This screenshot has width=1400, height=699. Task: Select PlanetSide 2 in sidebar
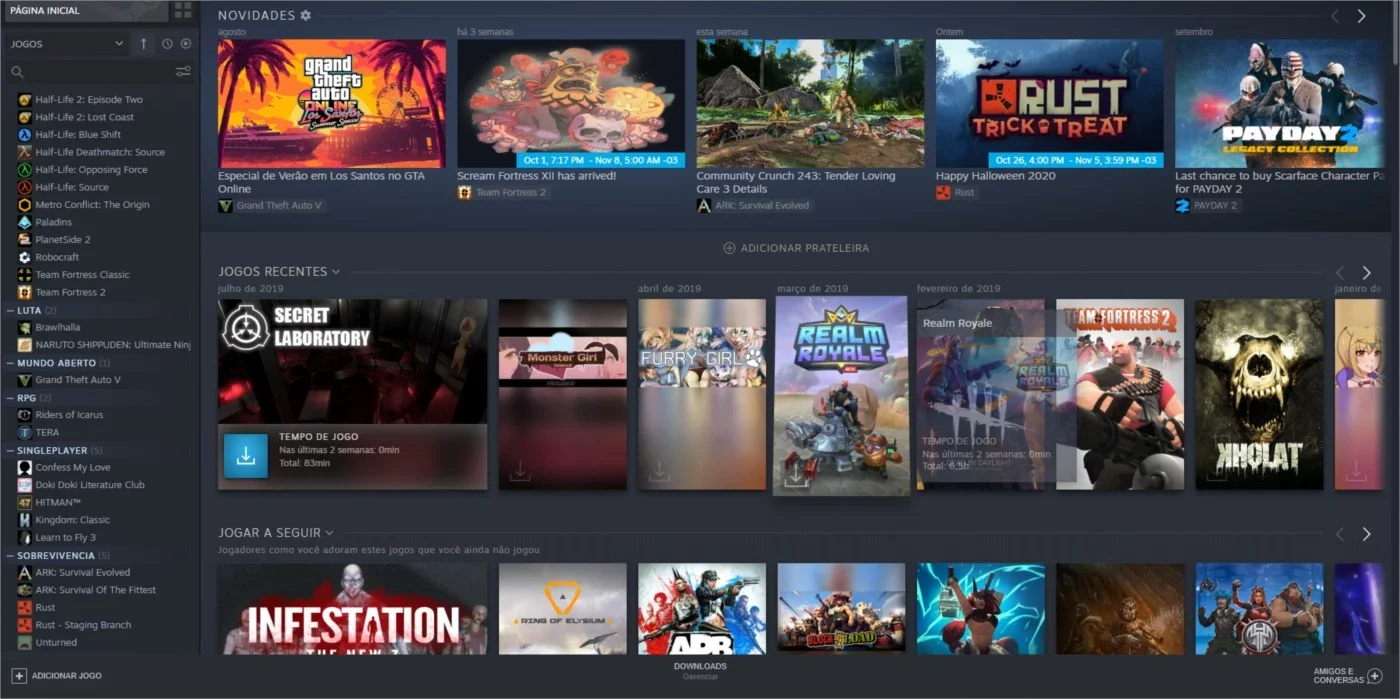point(63,240)
